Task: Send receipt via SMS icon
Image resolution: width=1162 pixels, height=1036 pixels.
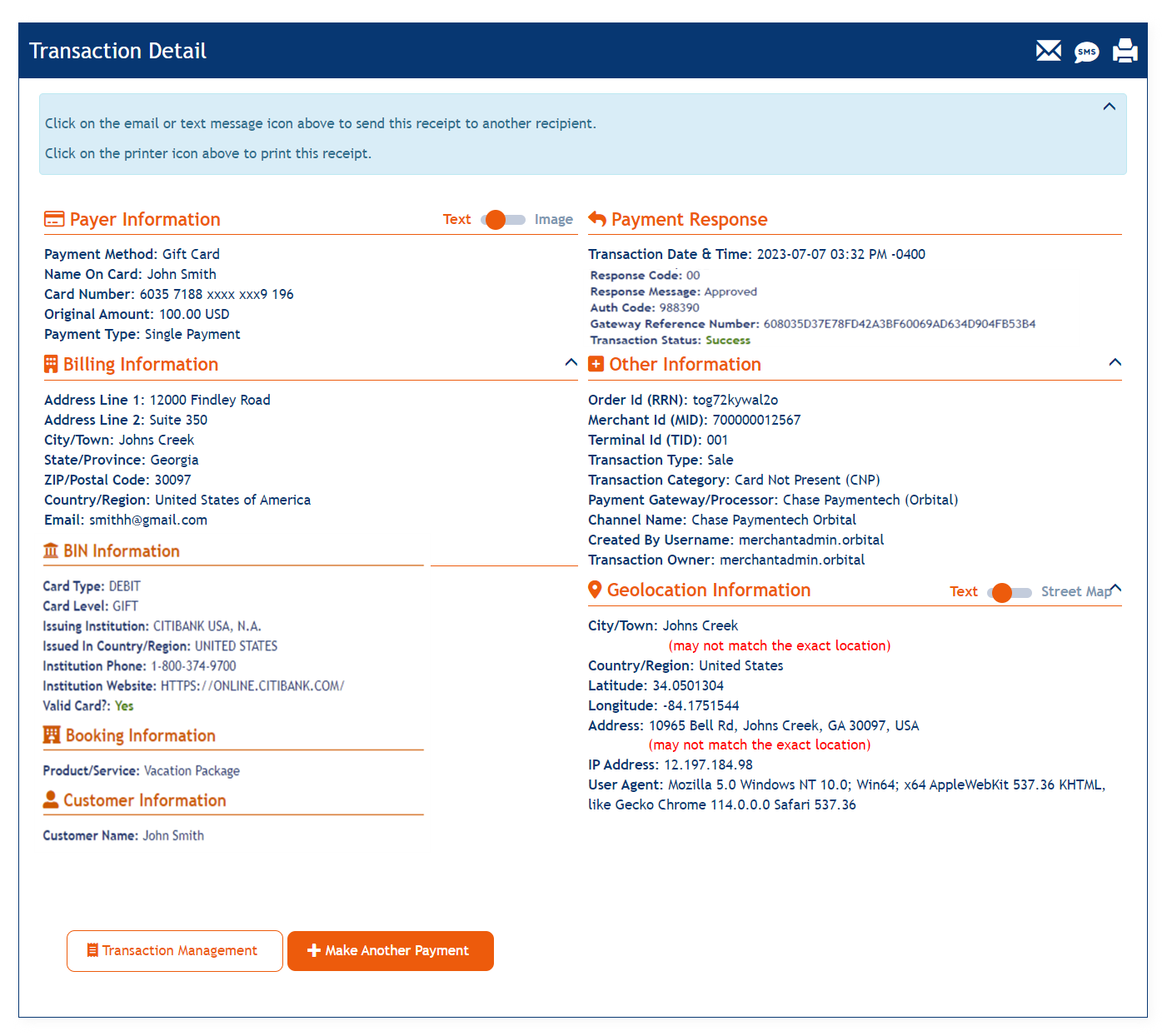Action: coord(1086,52)
